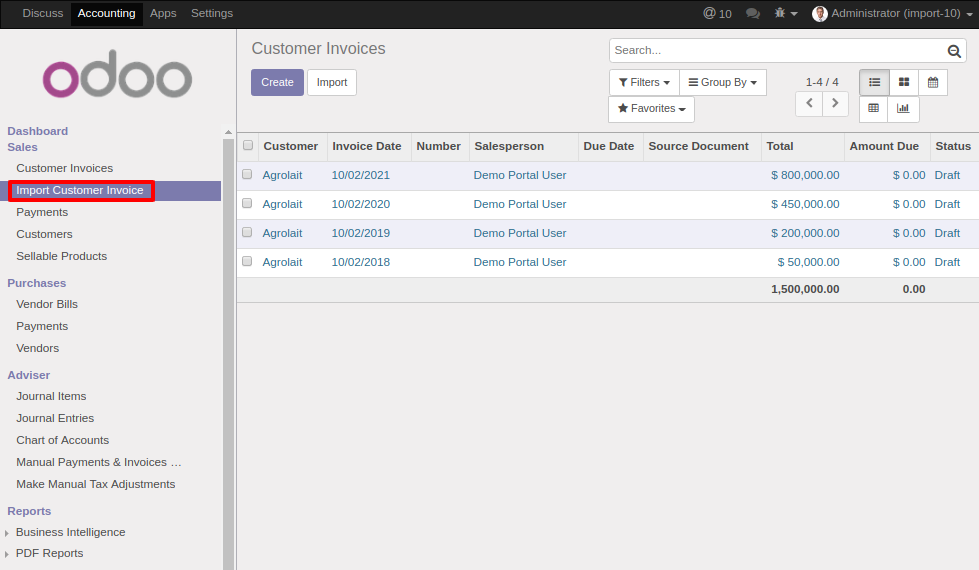Click the Import button
979x570 pixels.
pos(332,82)
